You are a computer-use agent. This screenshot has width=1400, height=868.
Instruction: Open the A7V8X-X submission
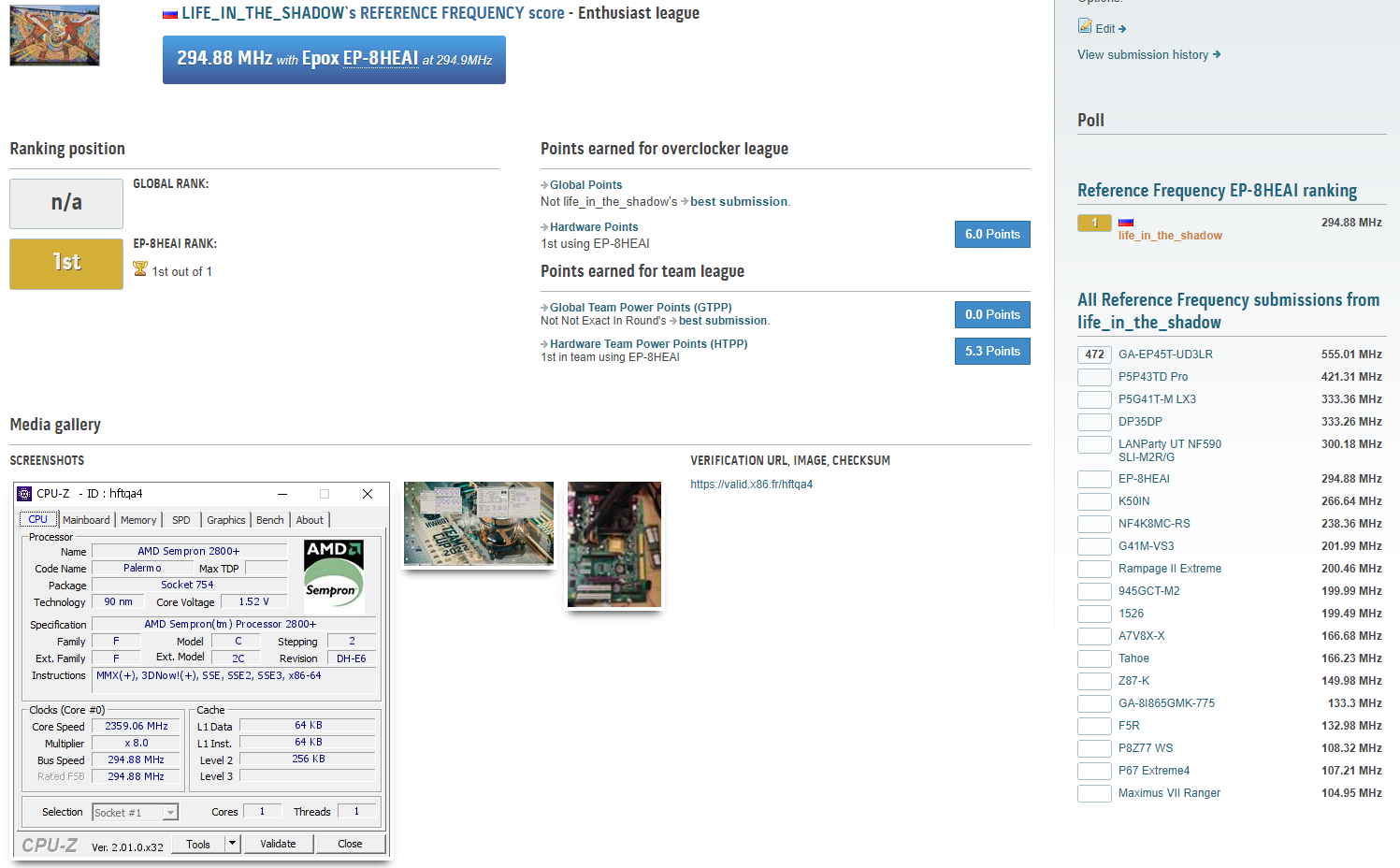(1142, 636)
